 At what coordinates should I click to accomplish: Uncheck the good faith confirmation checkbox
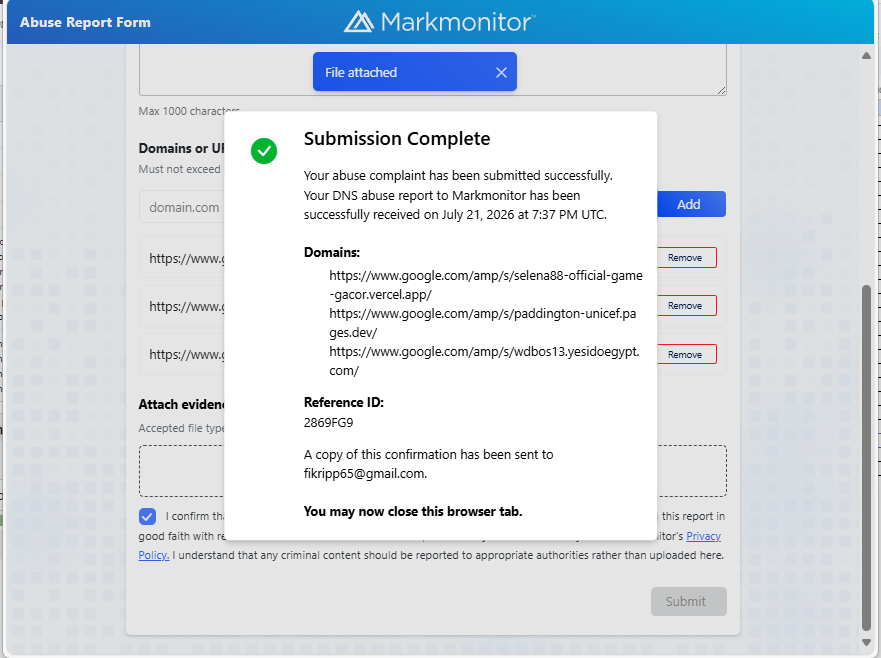[147, 516]
